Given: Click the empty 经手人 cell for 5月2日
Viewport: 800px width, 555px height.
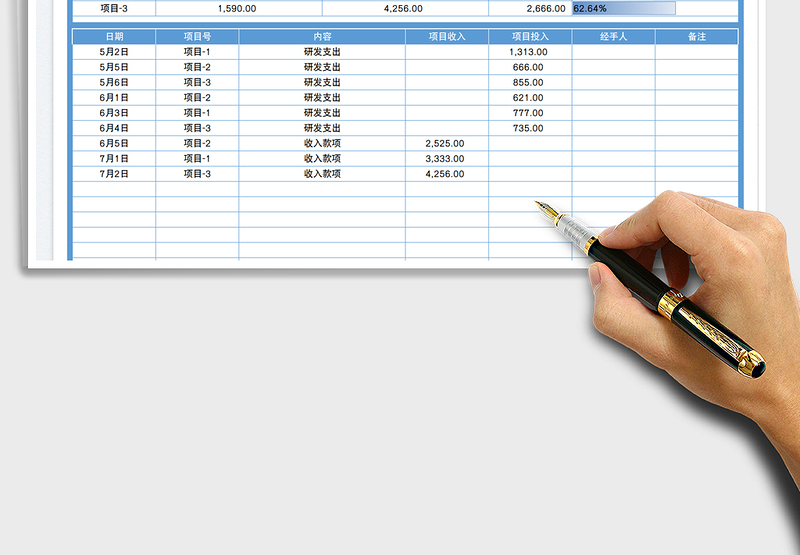Looking at the screenshot, I should [x=613, y=52].
